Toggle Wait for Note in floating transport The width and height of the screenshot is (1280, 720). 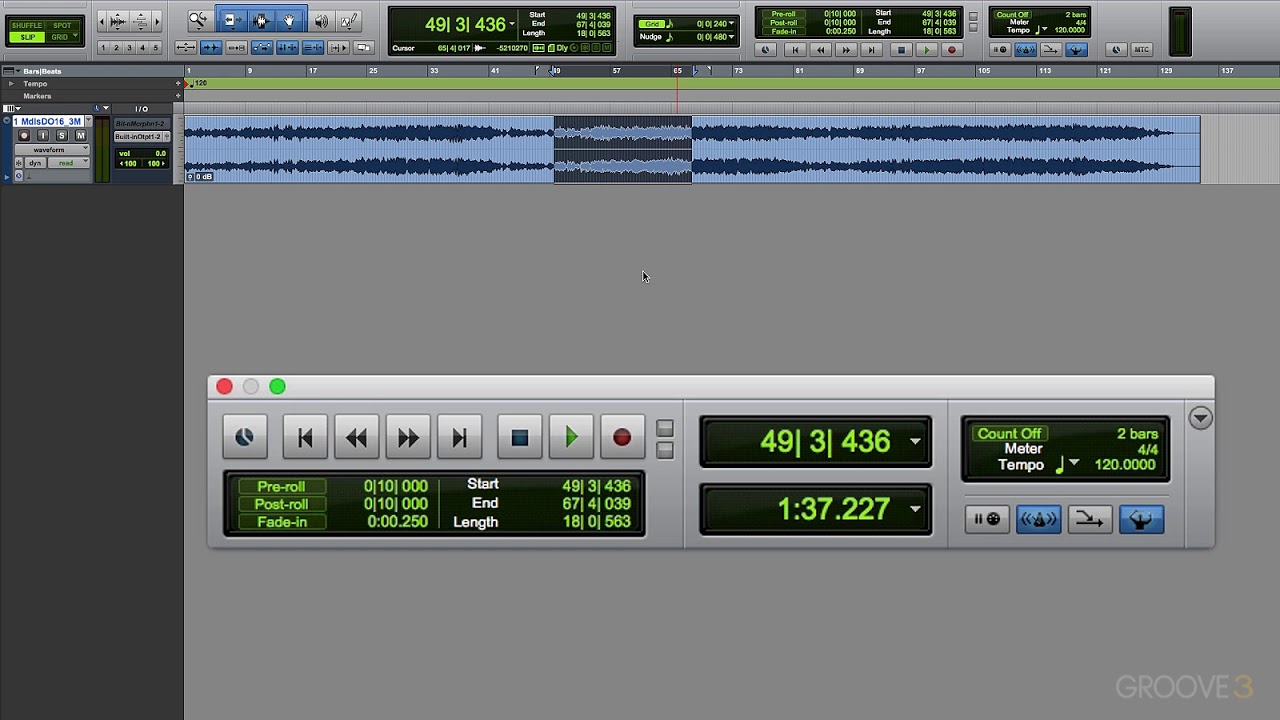(x=987, y=519)
